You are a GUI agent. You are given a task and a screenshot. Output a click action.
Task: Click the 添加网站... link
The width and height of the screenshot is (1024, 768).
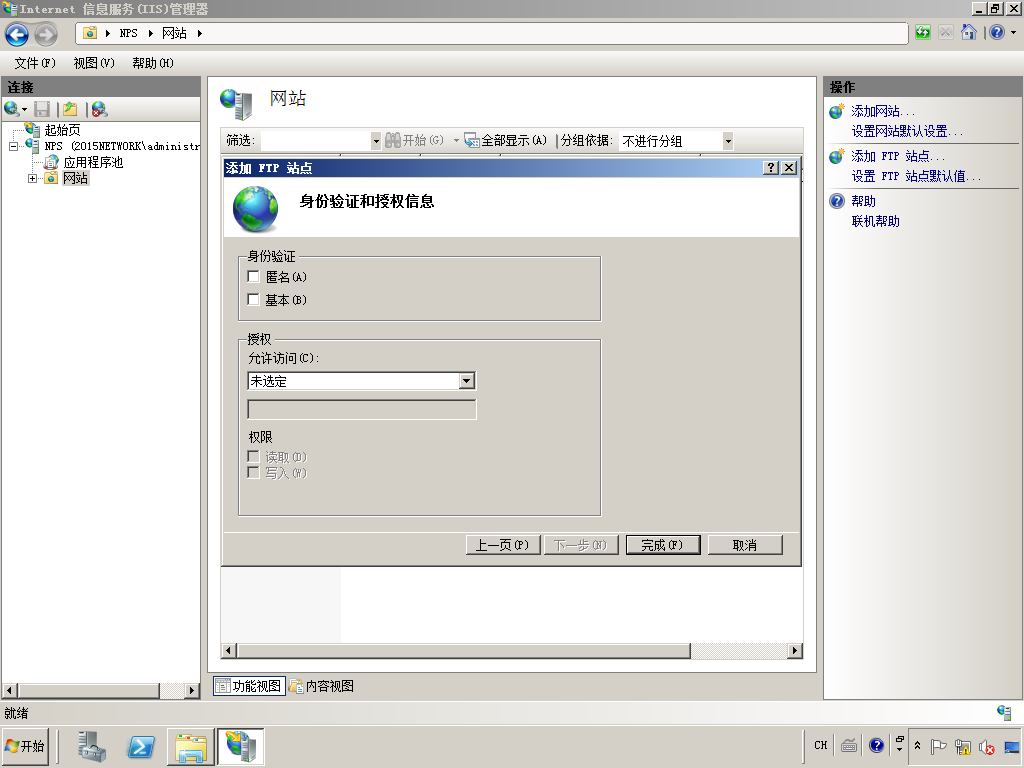pyautogui.click(x=882, y=111)
